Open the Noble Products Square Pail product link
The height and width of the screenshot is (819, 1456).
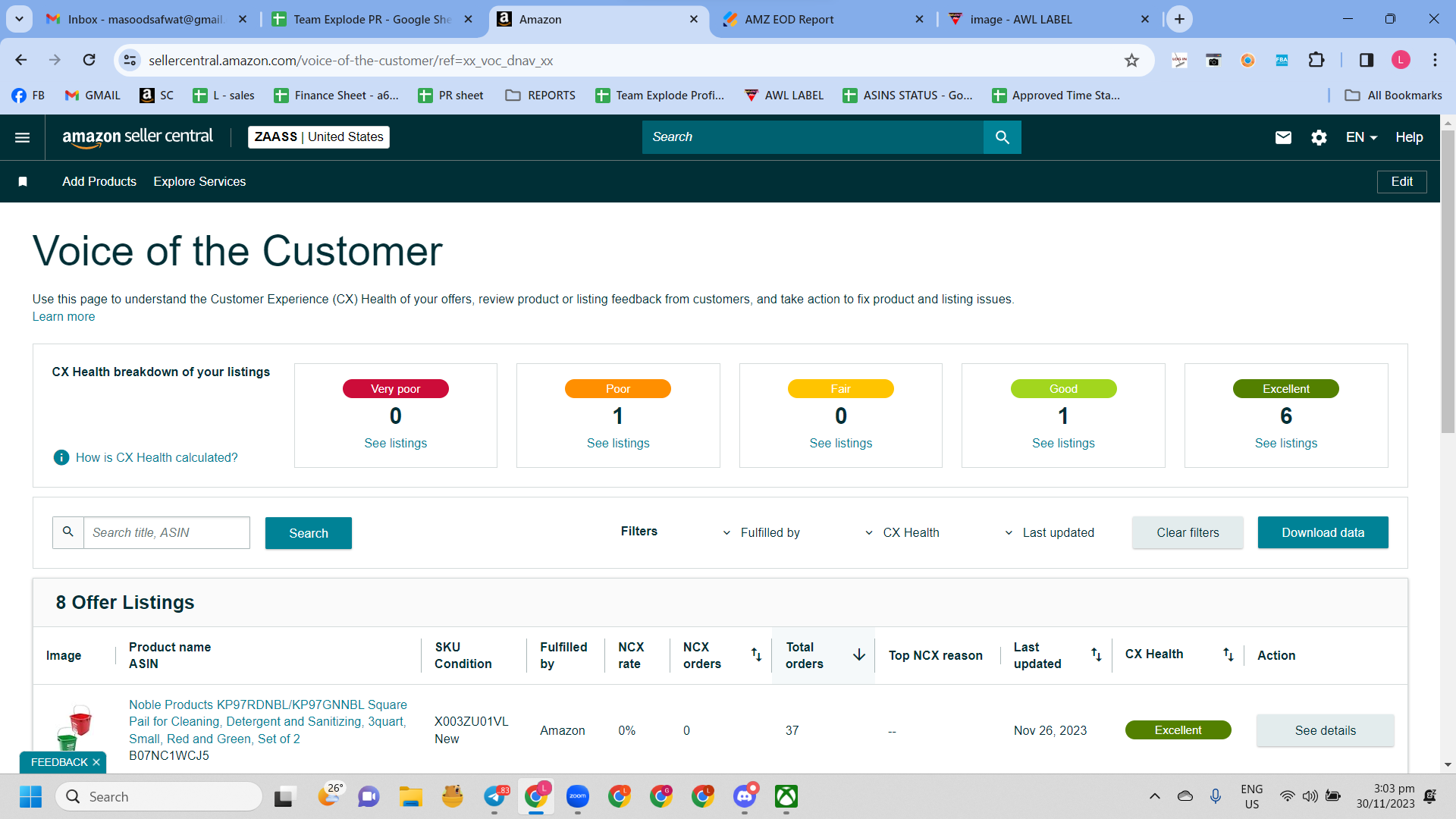tap(268, 722)
